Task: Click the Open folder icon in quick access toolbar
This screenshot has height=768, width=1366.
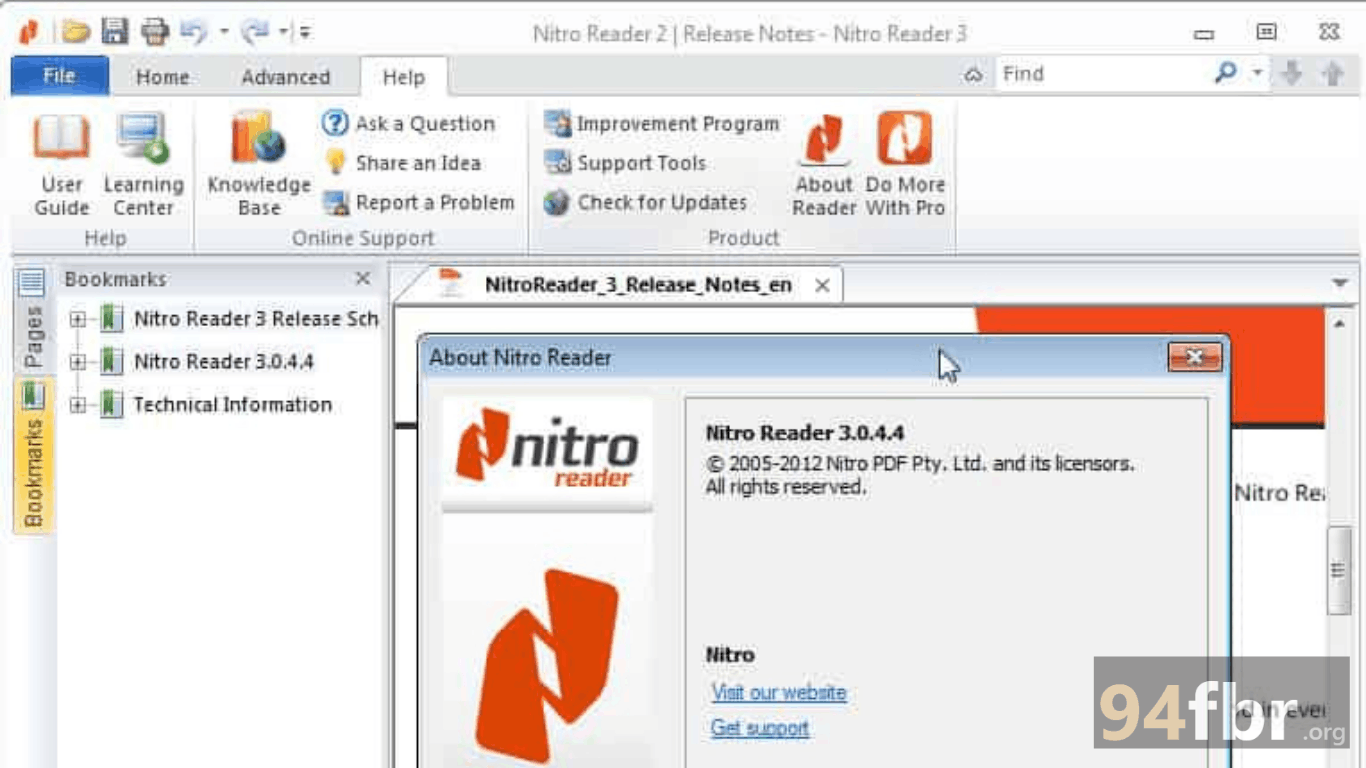Action: [76, 32]
